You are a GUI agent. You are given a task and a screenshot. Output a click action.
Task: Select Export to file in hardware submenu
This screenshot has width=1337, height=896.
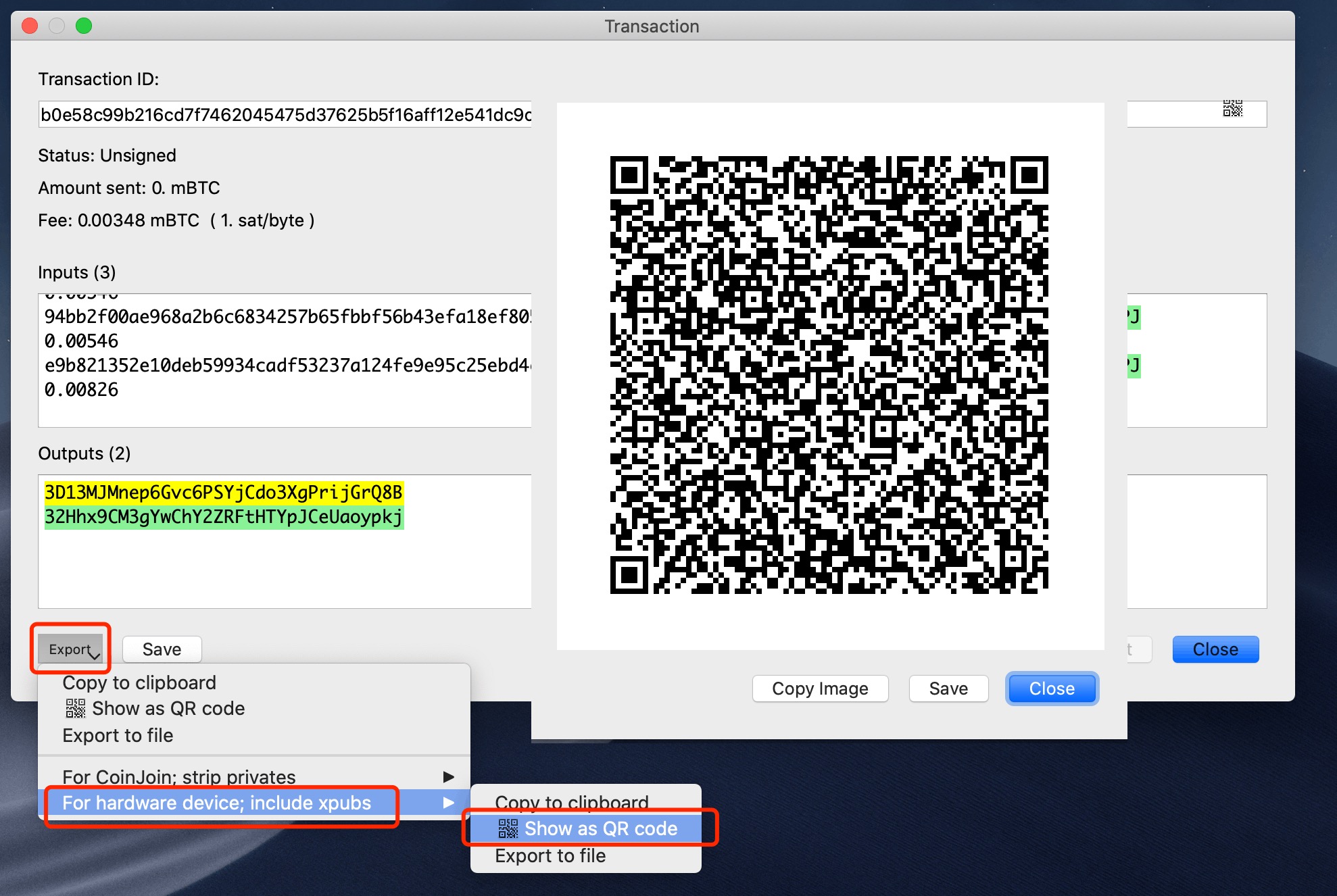550,855
